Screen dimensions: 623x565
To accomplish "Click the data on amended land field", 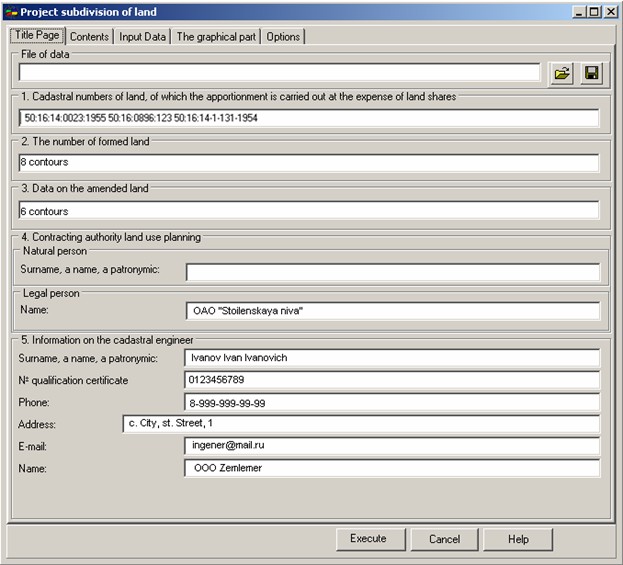I will (309, 210).
